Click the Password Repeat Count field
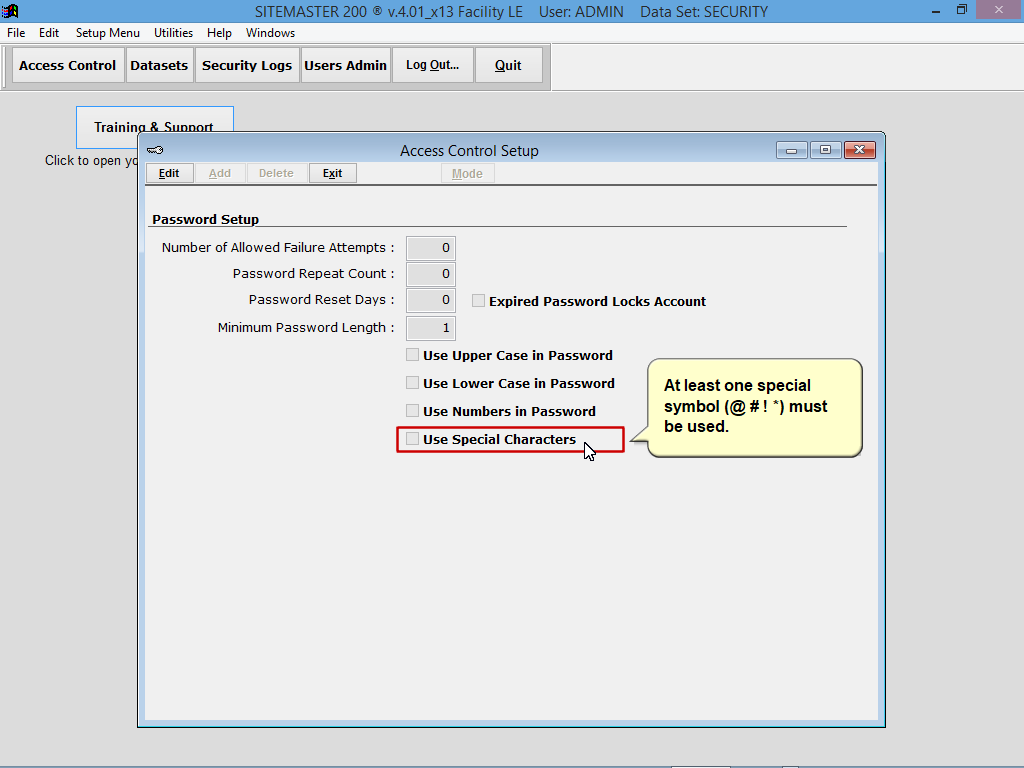The width and height of the screenshot is (1024, 768). (431, 274)
